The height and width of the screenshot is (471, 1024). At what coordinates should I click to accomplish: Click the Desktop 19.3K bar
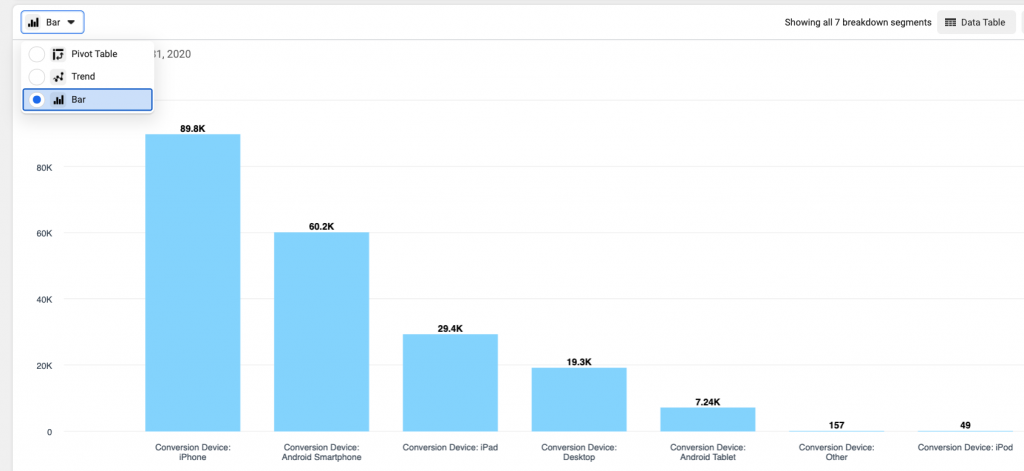pyautogui.click(x=579, y=399)
